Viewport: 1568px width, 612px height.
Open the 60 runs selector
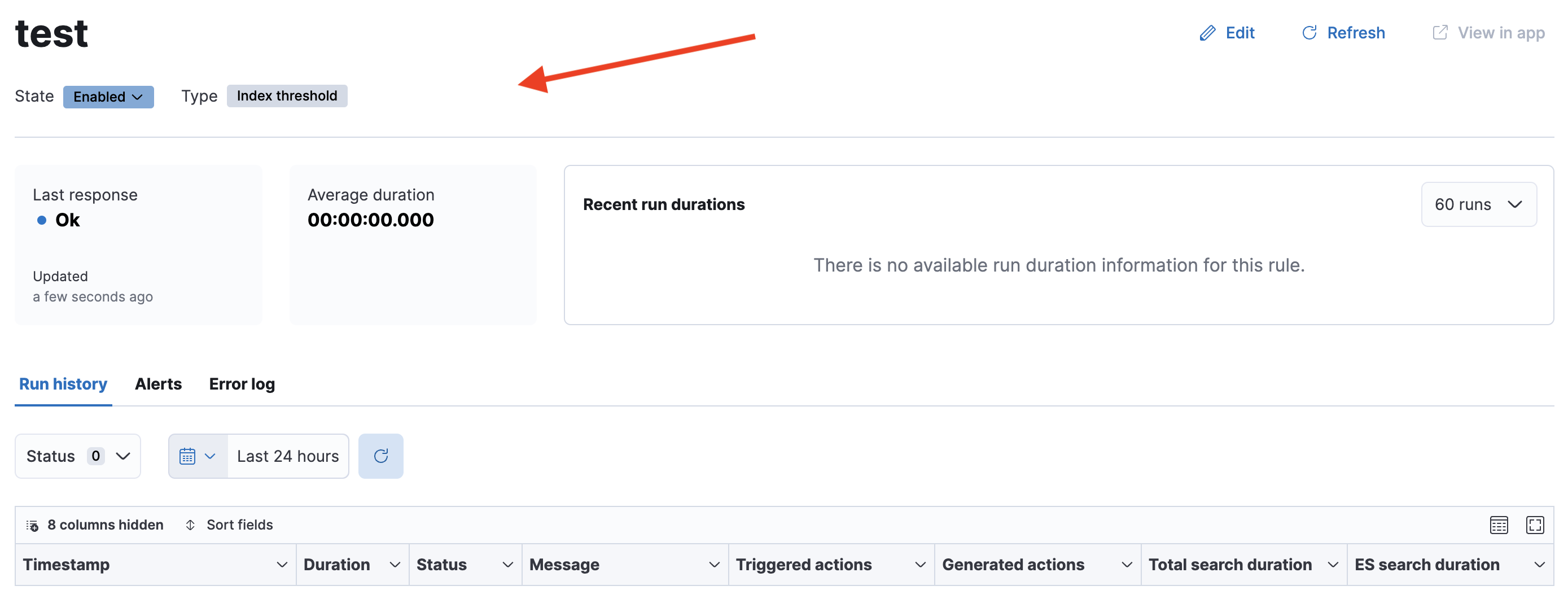click(1478, 204)
